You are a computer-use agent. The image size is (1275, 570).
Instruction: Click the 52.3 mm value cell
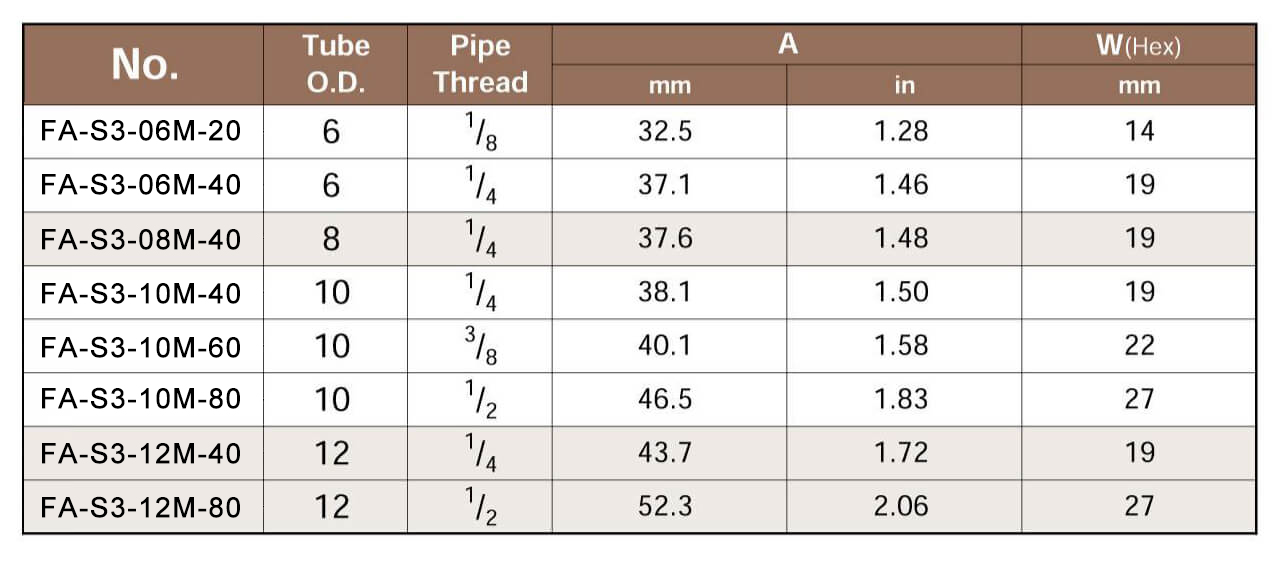pyautogui.click(x=666, y=507)
